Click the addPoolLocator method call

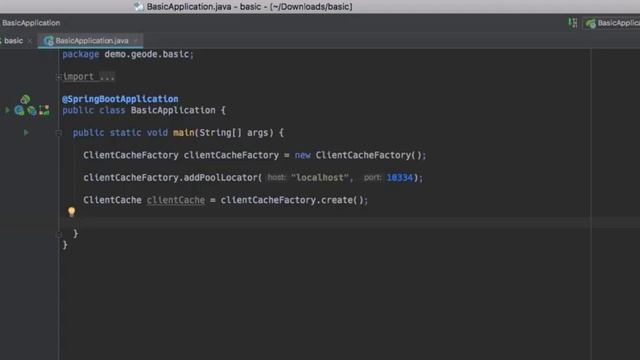tap(220, 178)
